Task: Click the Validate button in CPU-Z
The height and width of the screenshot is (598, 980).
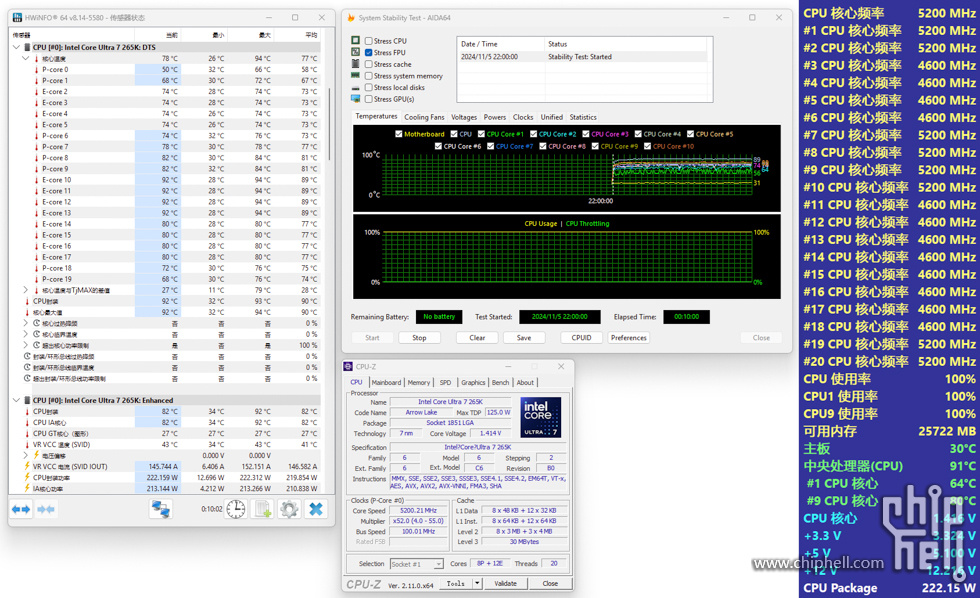Action: (x=506, y=584)
